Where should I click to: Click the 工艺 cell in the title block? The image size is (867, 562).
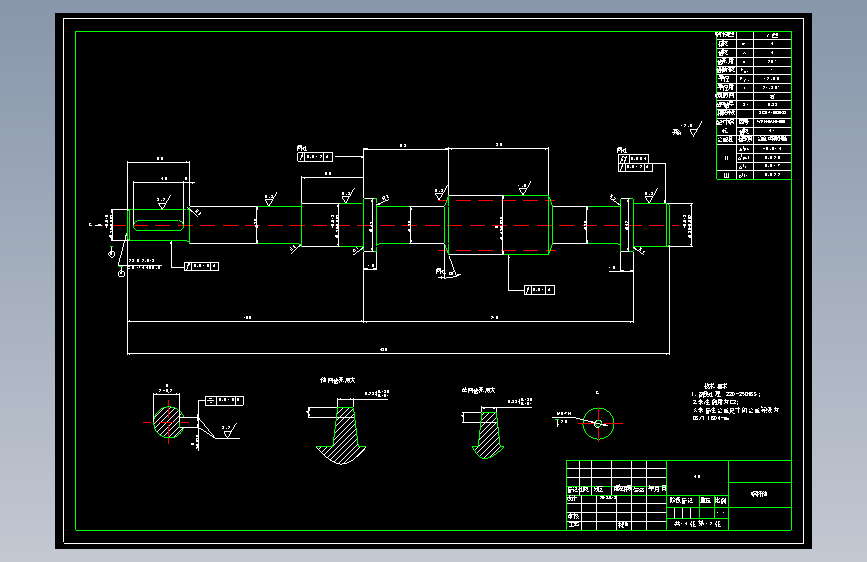tap(573, 524)
